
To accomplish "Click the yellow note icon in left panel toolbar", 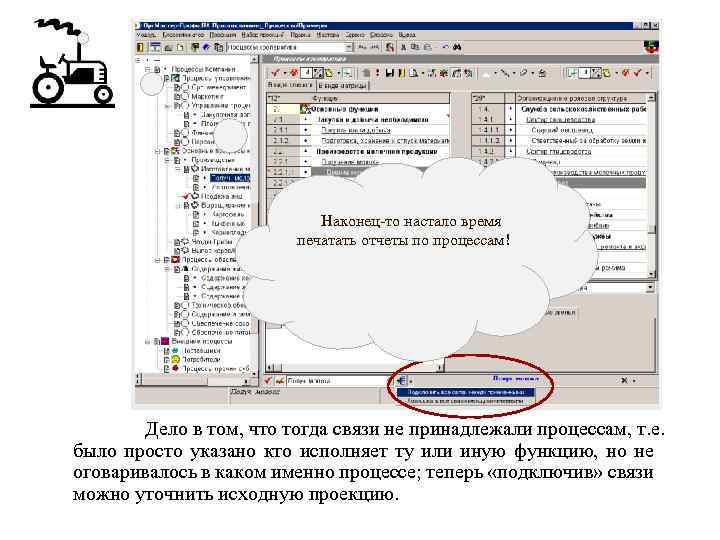I will coord(329,73).
